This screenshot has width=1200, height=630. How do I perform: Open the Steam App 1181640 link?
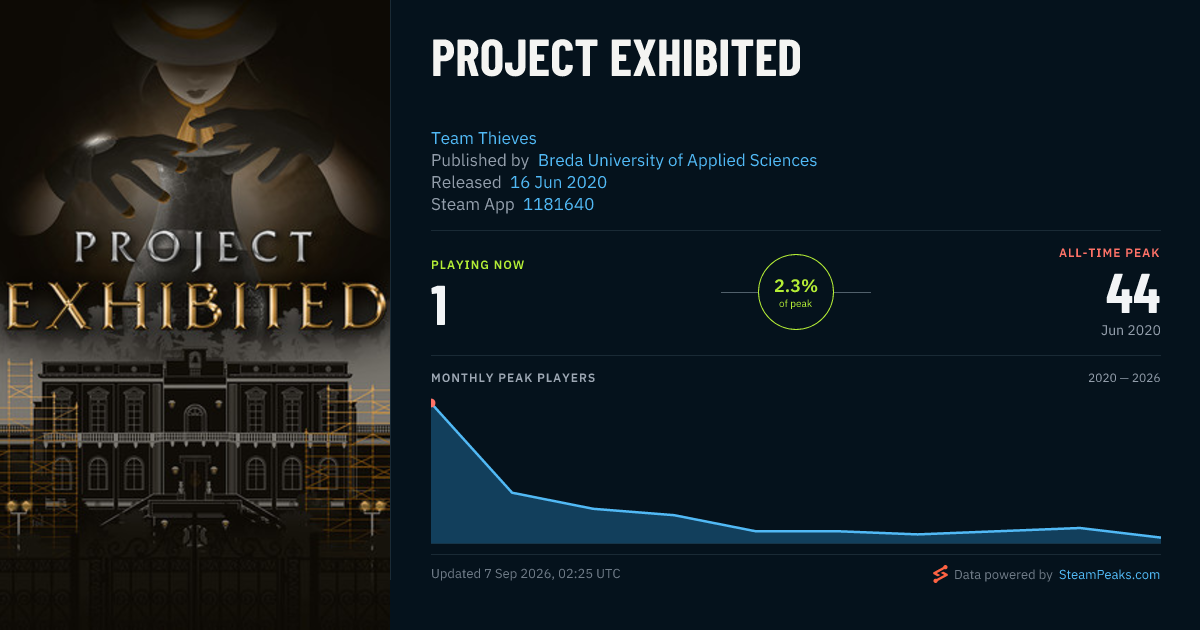[558, 204]
